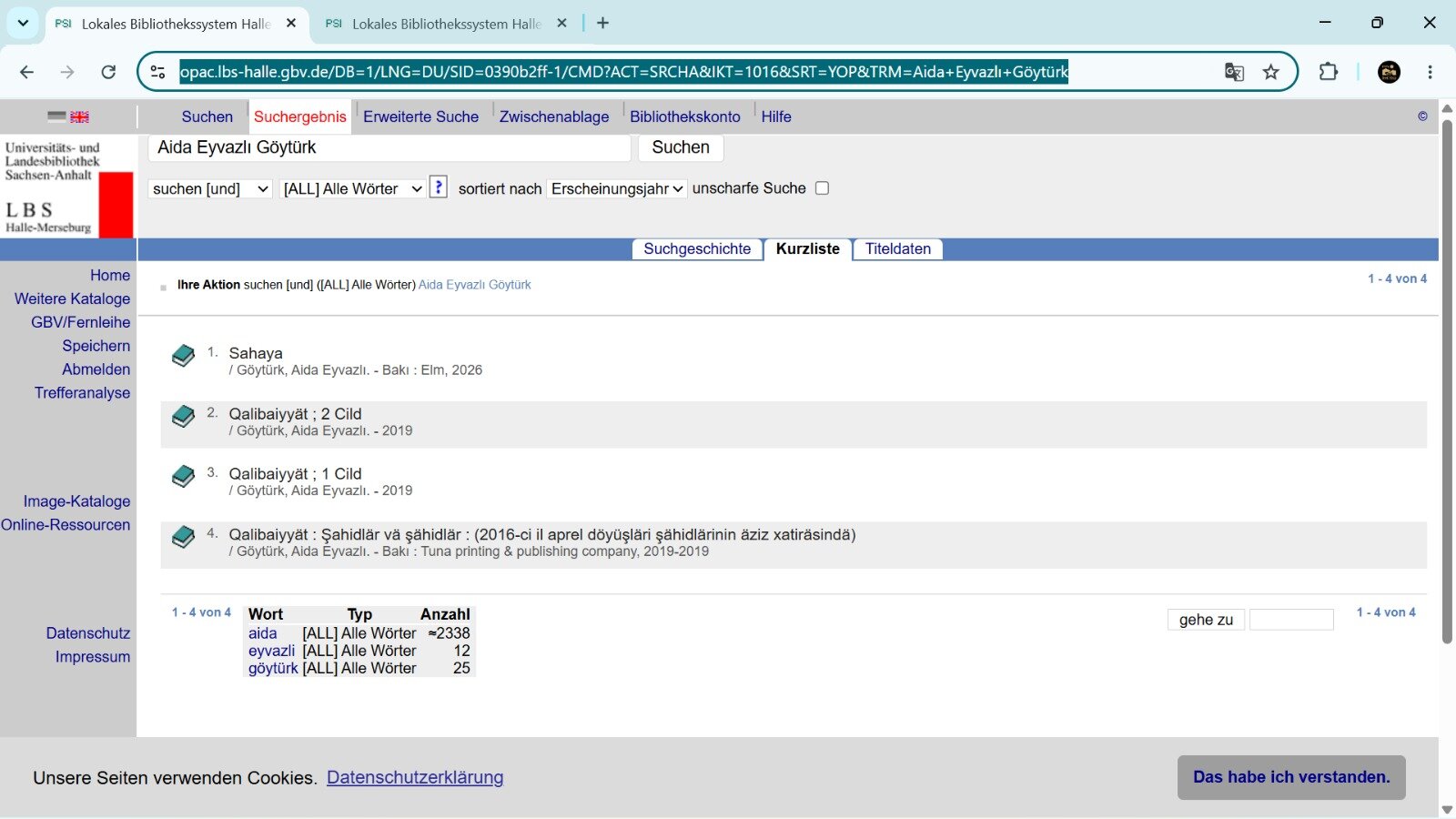Open browser extensions puzzle icon

click(1329, 72)
